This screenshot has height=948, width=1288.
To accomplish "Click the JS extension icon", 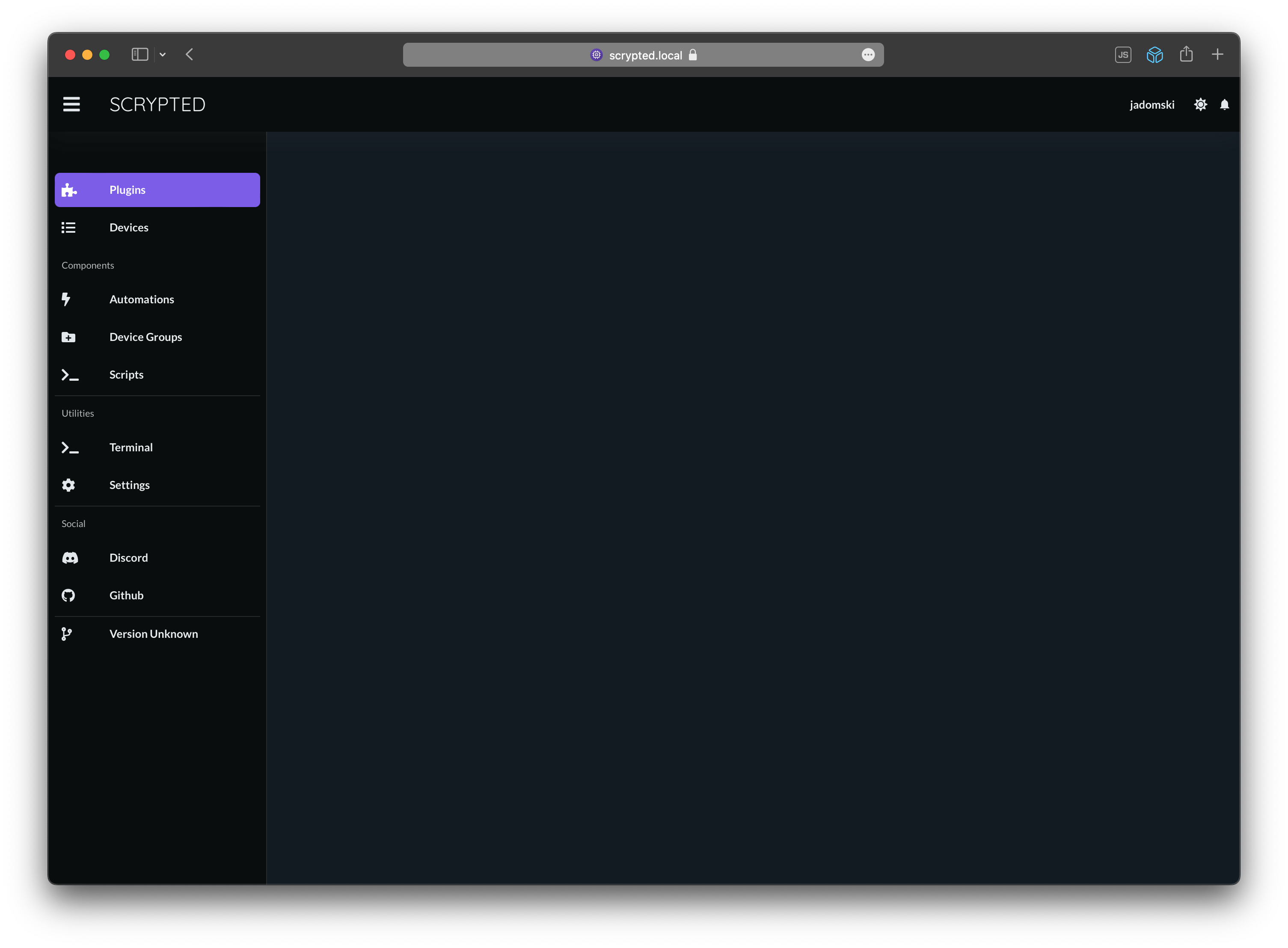I will click(1123, 55).
